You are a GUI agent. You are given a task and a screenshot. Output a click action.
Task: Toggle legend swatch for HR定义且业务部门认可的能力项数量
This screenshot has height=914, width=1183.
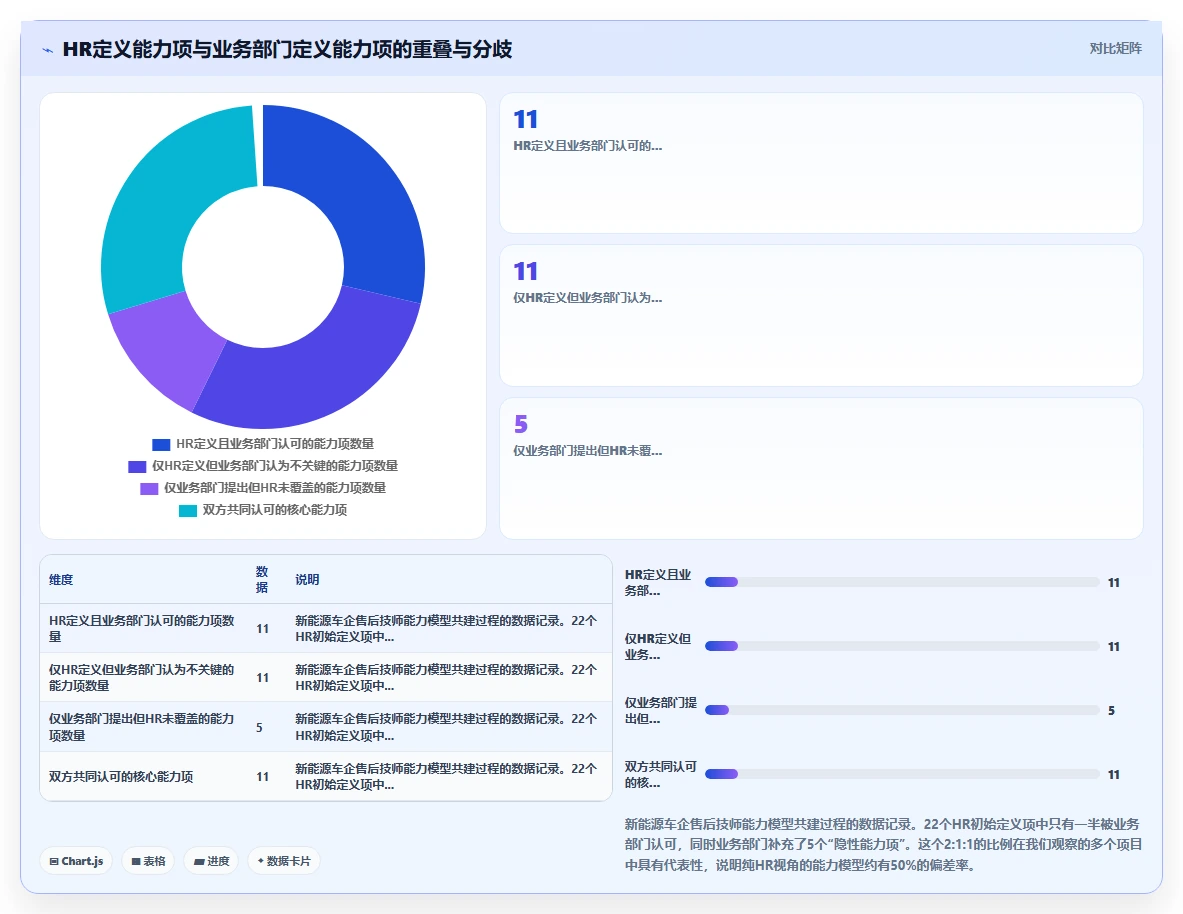pyautogui.click(x=161, y=445)
